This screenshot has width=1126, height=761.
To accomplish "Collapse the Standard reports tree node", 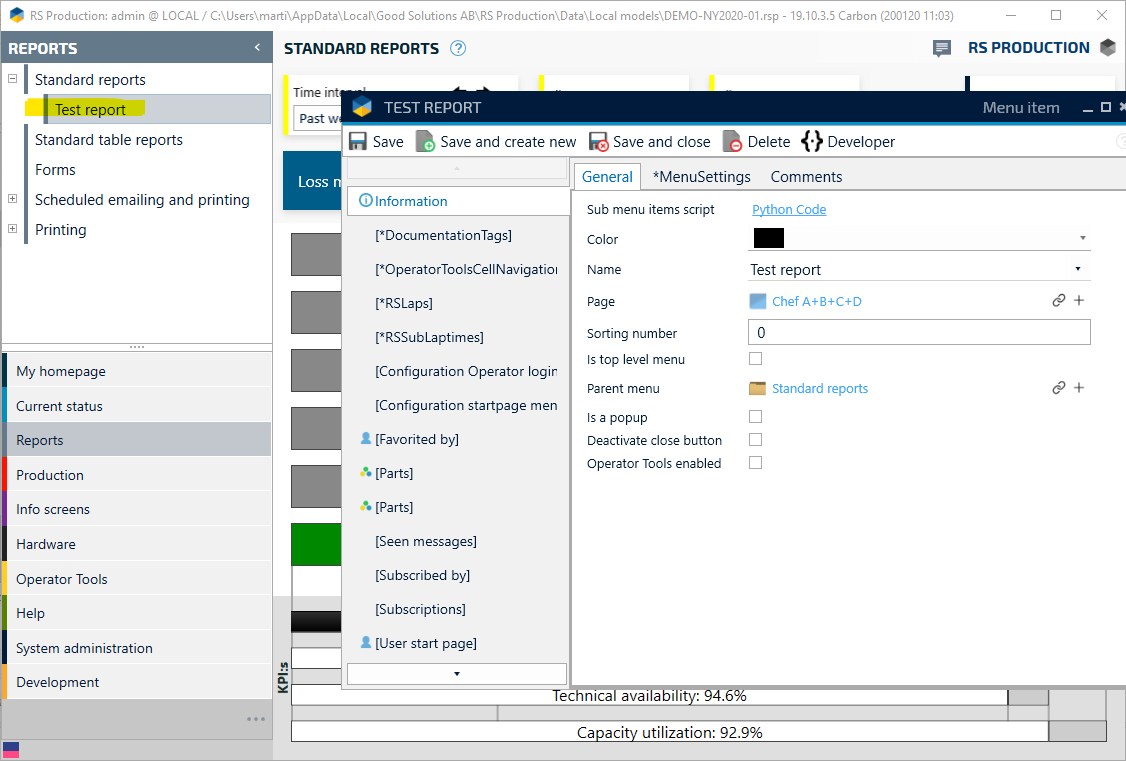I will click(x=13, y=79).
